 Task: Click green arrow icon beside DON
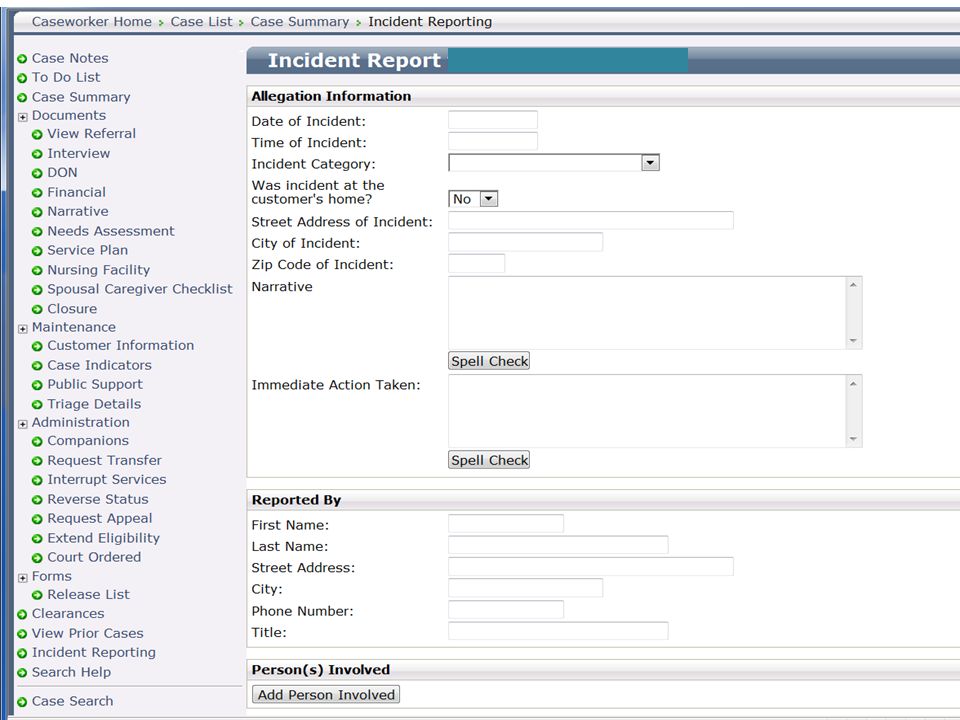[37, 174]
